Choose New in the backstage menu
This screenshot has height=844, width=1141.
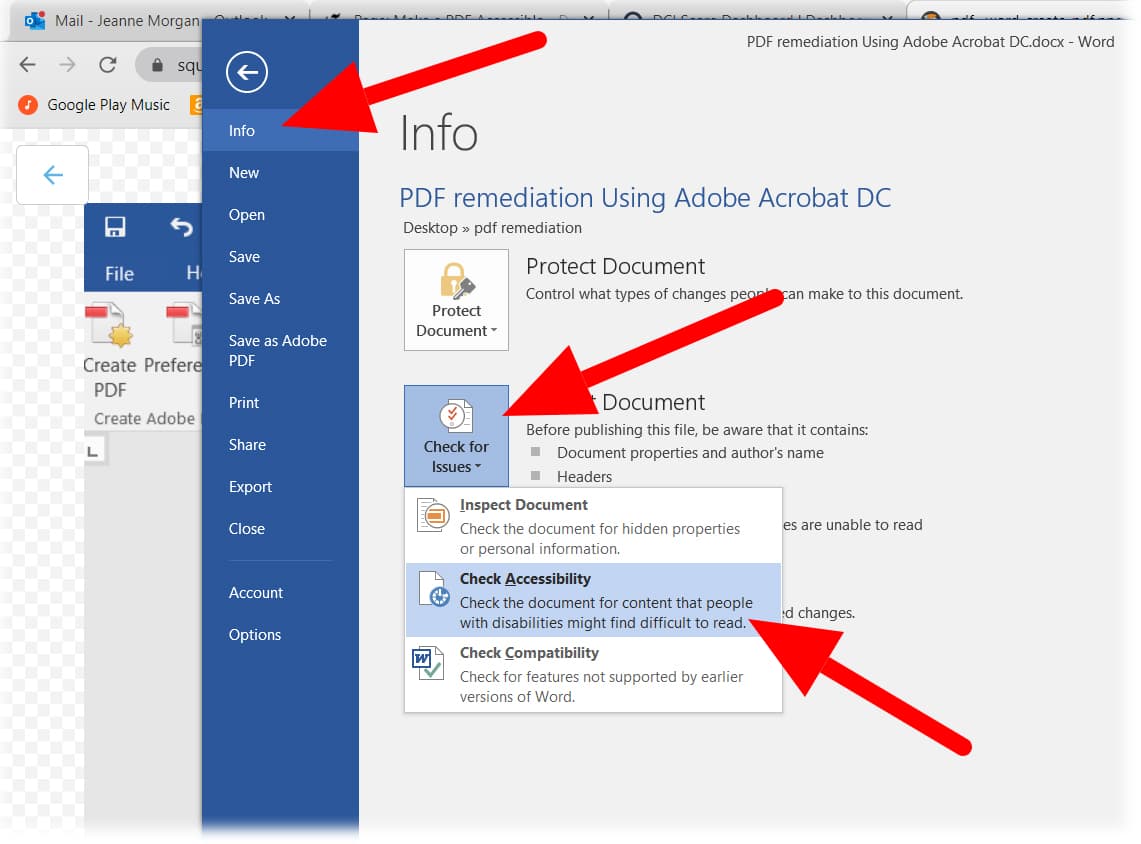pyautogui.click(x=280, y=173)
